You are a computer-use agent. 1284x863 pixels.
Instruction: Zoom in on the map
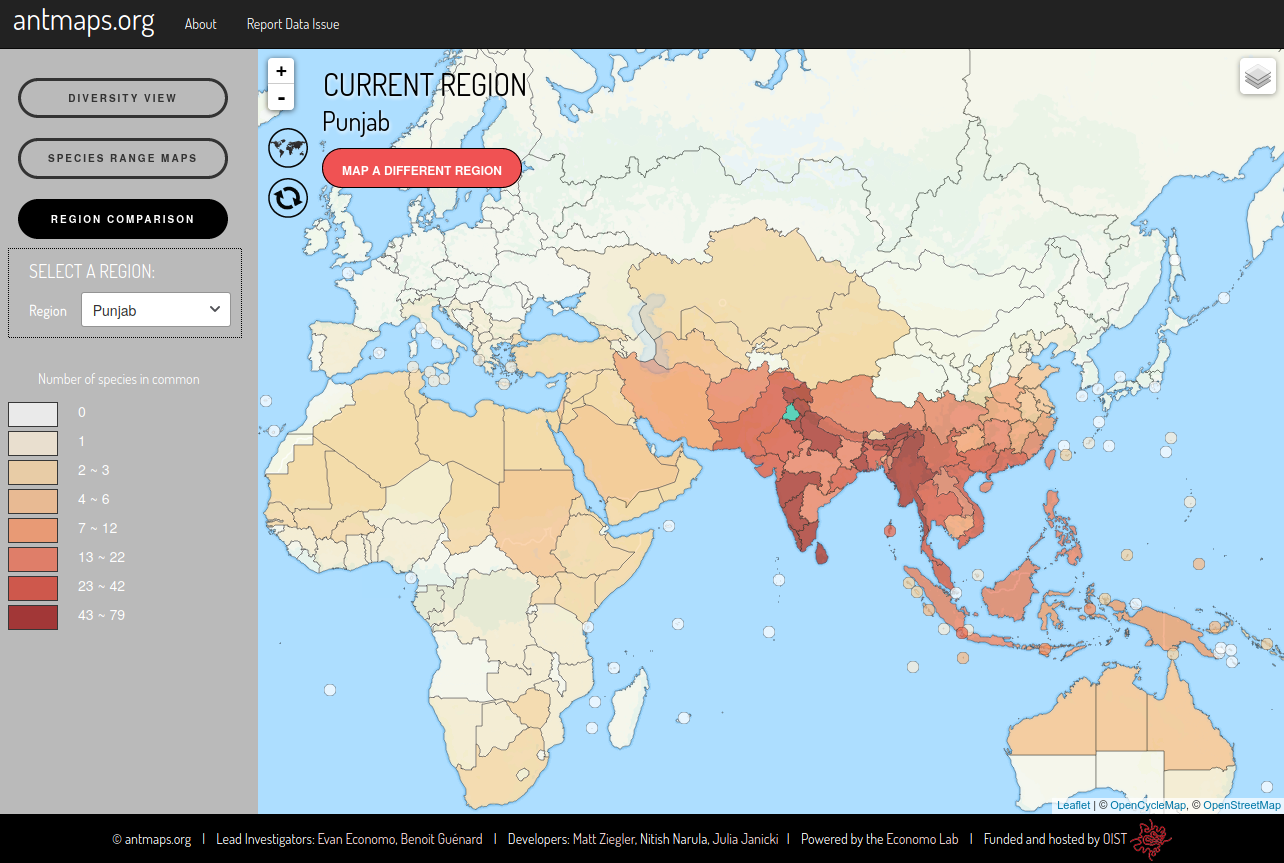281,71
